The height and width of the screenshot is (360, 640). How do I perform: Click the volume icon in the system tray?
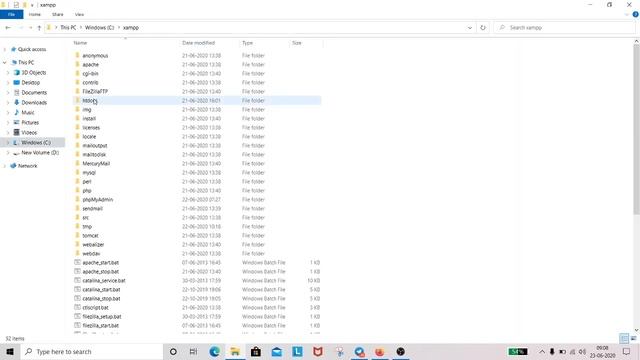click(582, 351)
